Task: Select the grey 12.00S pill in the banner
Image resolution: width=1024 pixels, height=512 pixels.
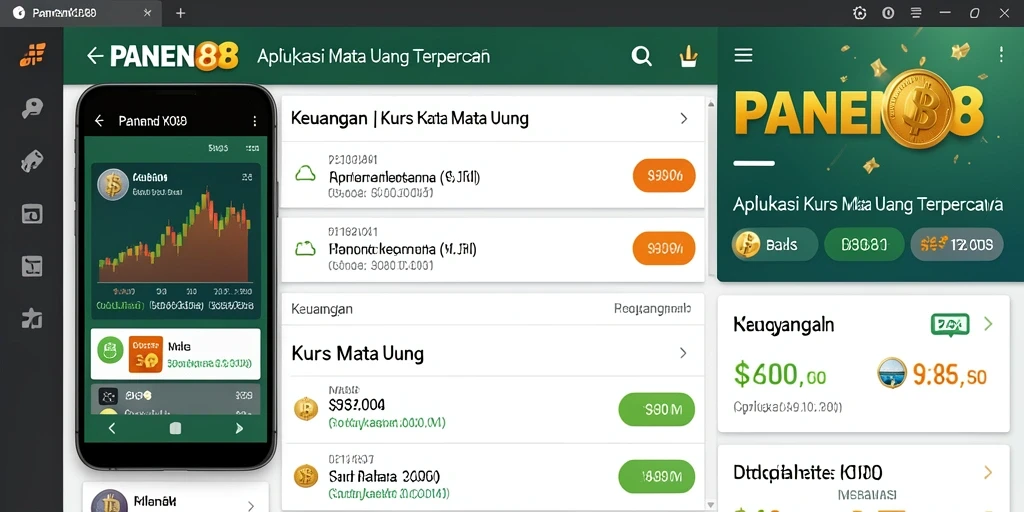Action: (x=957, y=245)
